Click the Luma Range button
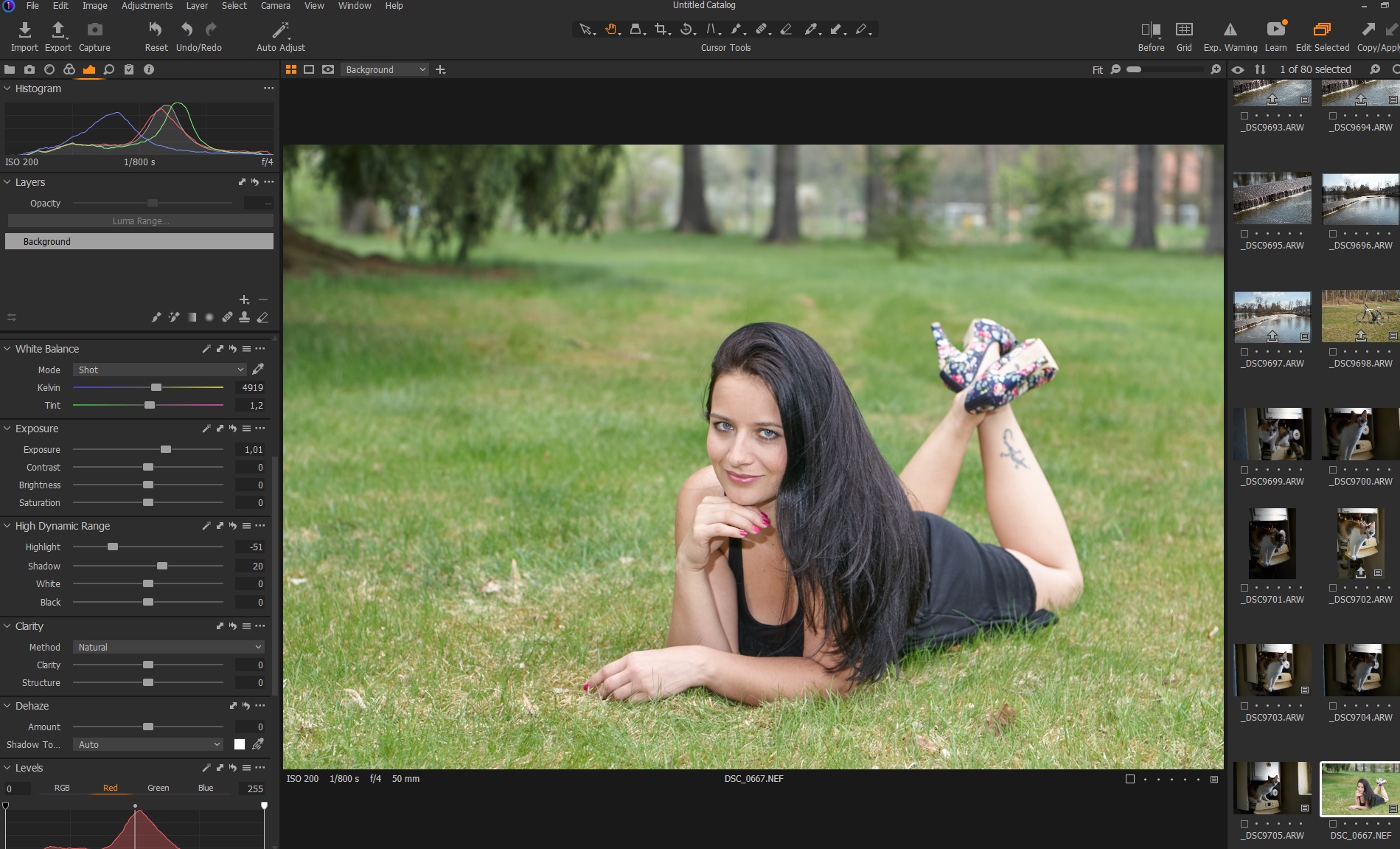Screen dimensions: 1400x849 point(140,221)
